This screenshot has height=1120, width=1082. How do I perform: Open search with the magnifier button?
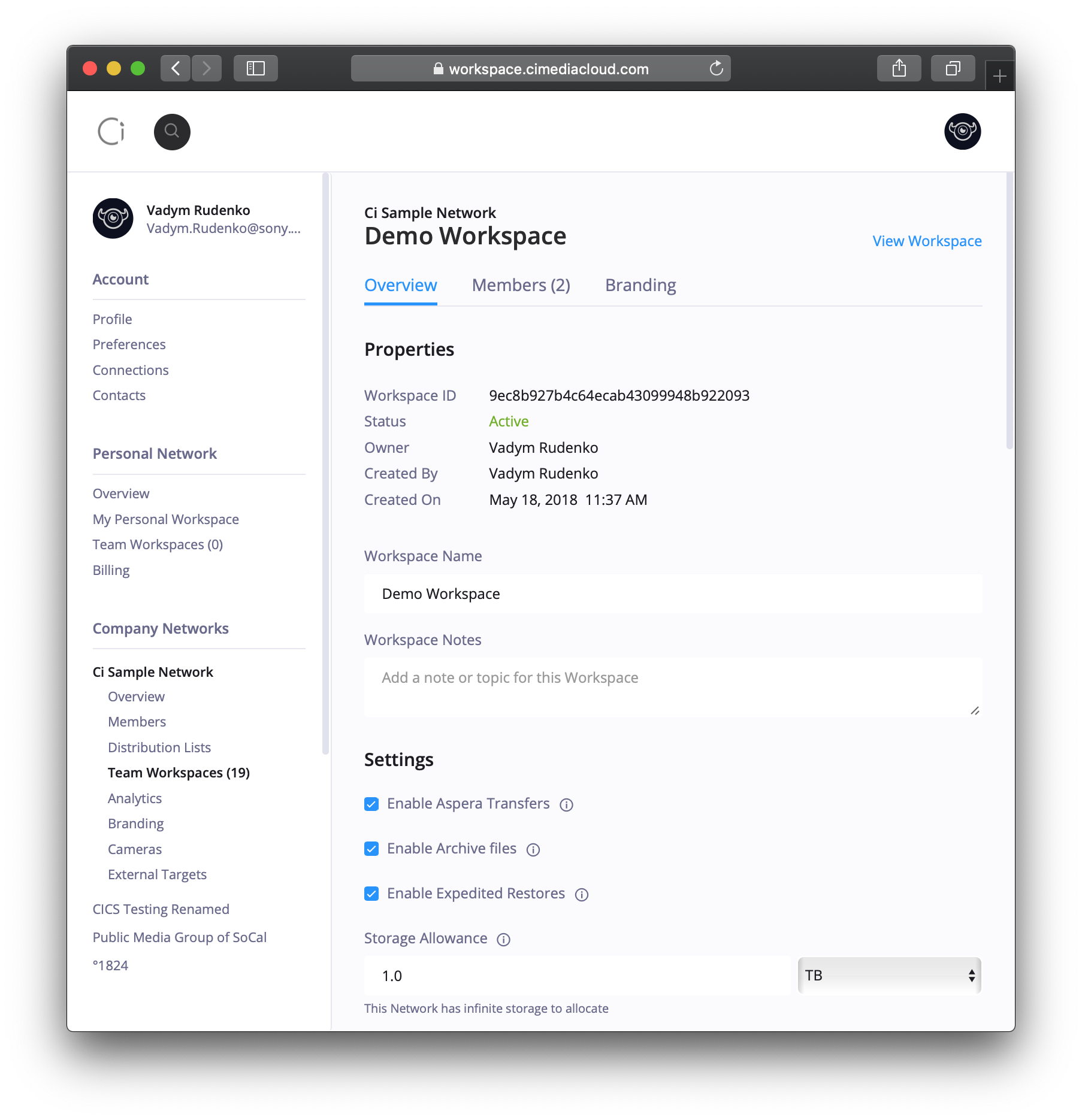[172, 132]
